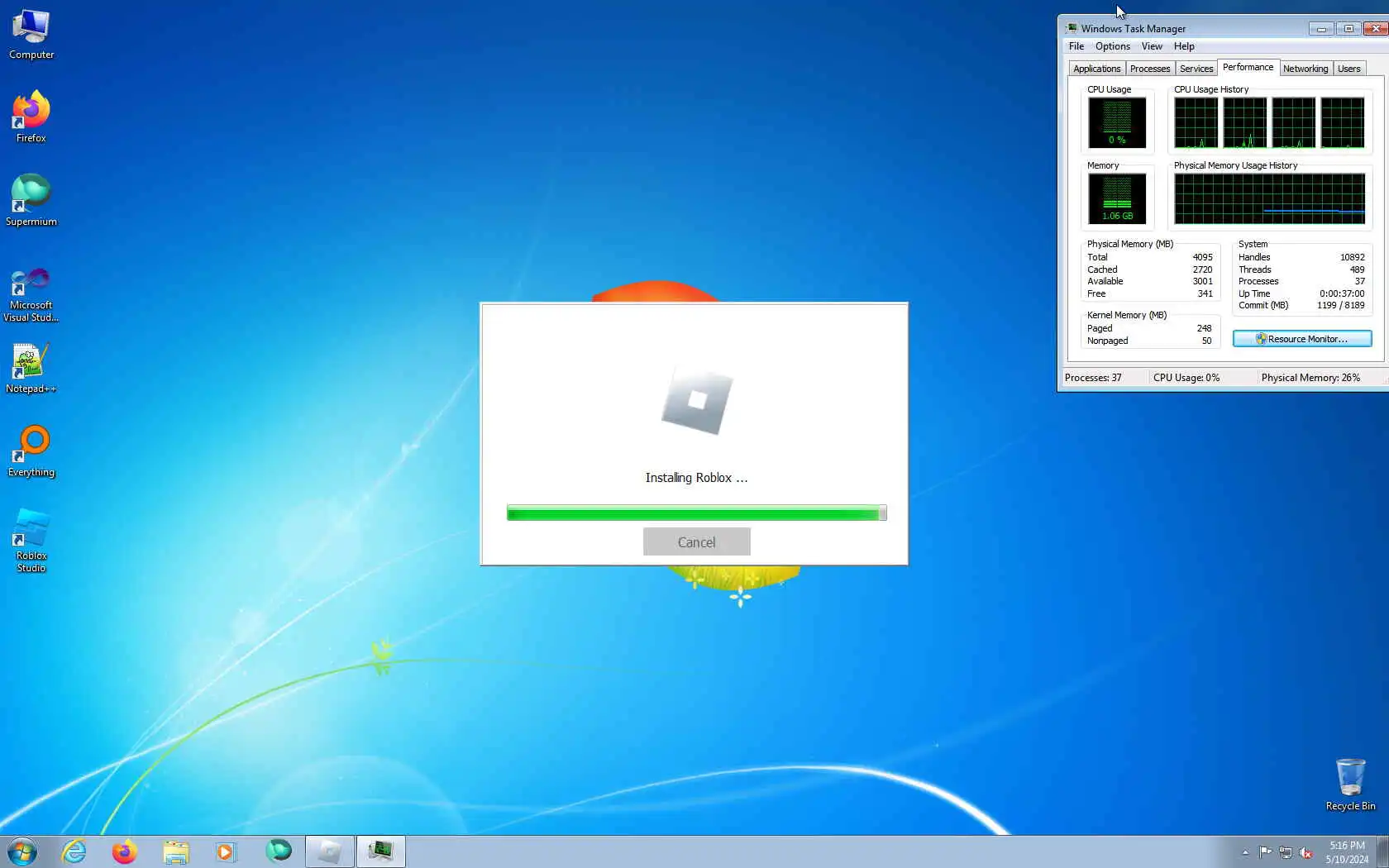This screenshot has width=1389, height=868.
Task: Select the Microsoft Visual Studio desktop shortcut
Action: coord(31,294)
